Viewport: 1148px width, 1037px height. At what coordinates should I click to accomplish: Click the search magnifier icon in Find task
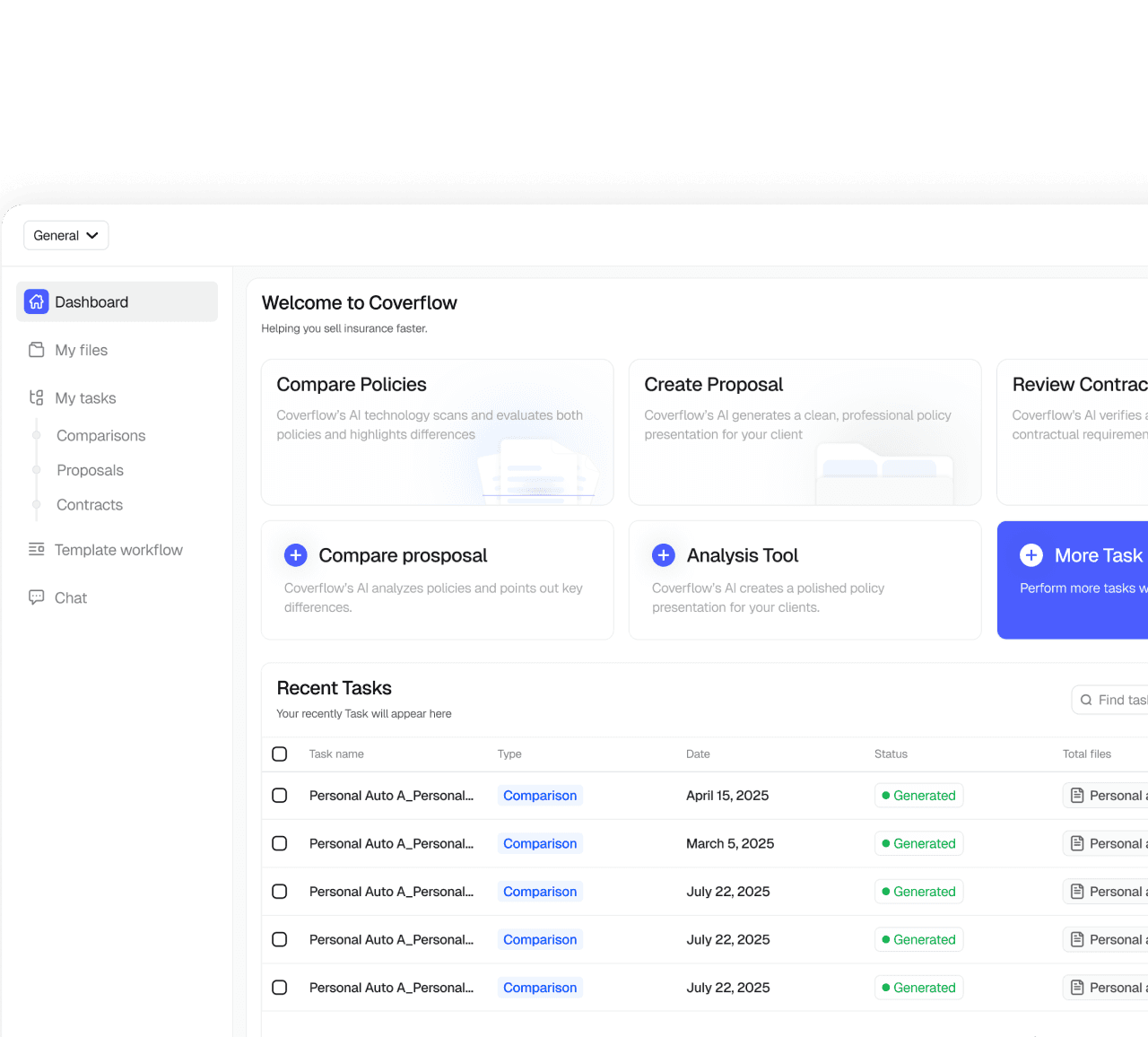pos(1086,700)
